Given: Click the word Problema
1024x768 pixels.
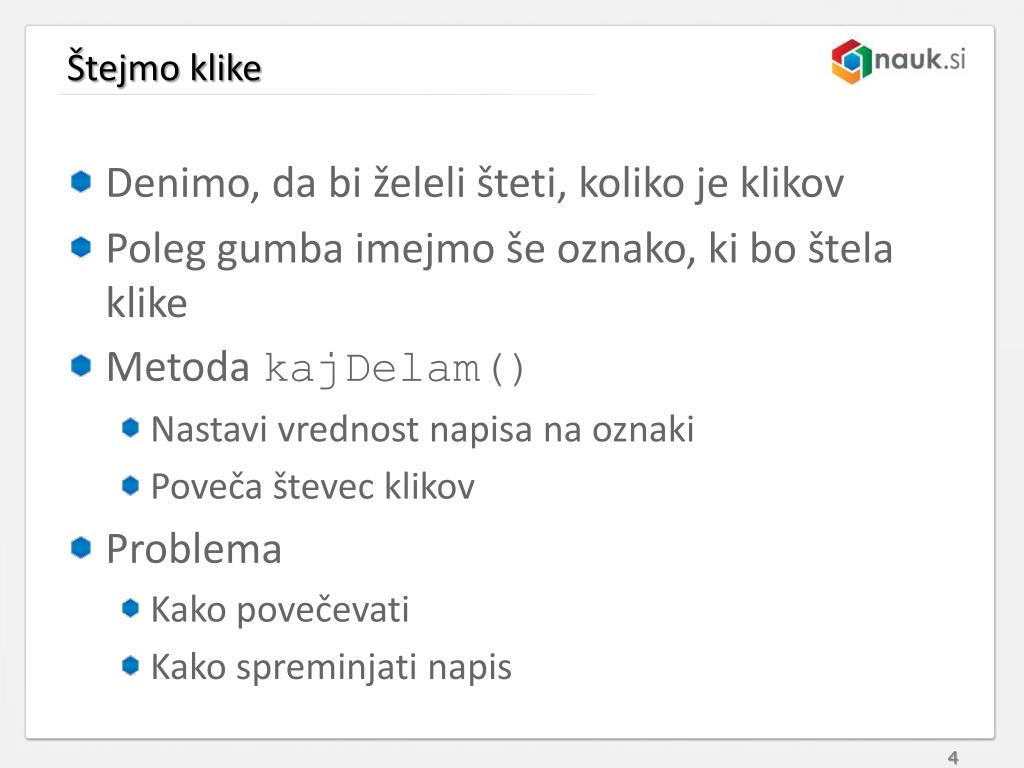Looking at the screenshot, I should [194, 549].
